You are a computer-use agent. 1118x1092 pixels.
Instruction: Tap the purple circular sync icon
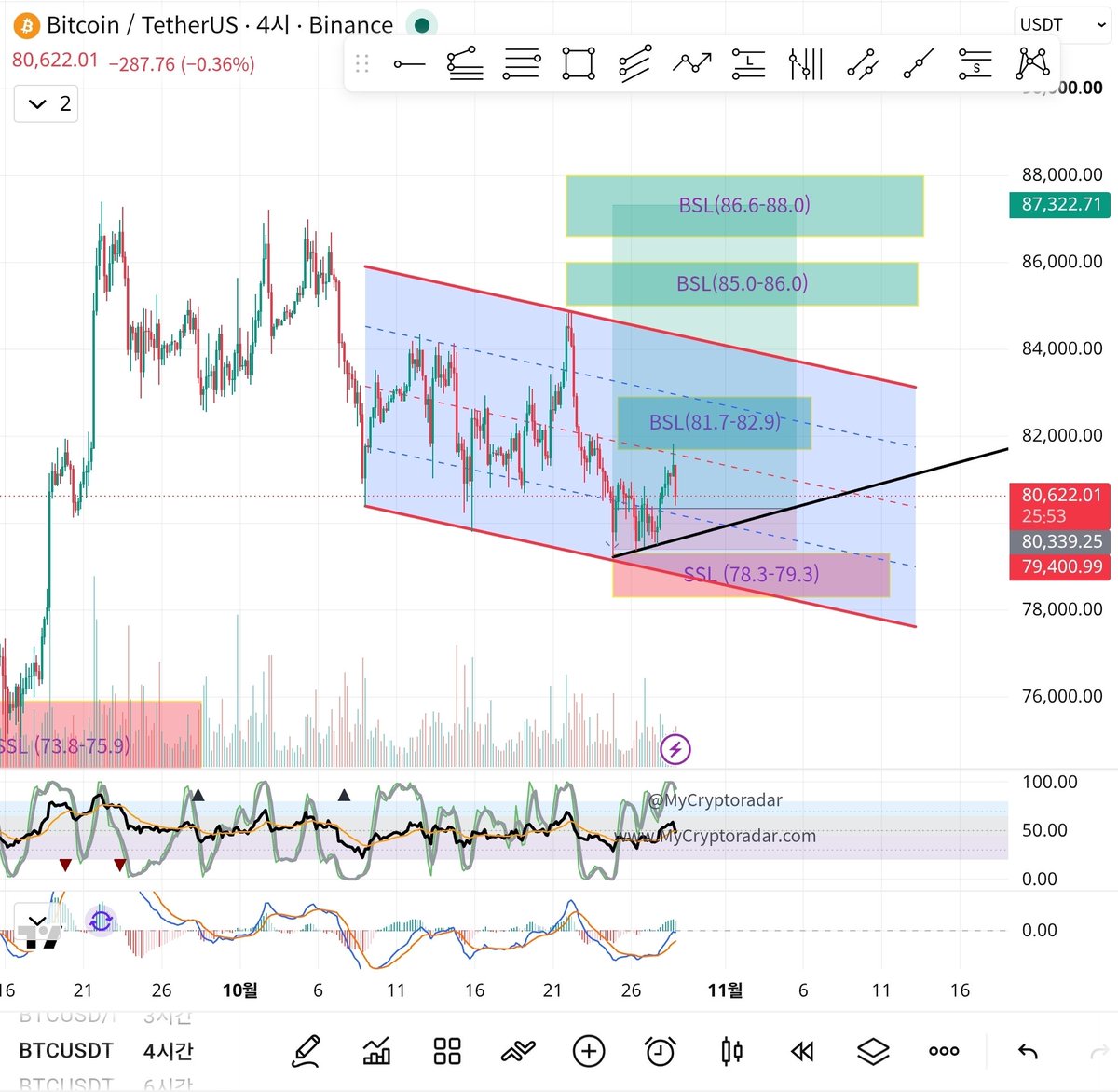[x=101, y=921]
